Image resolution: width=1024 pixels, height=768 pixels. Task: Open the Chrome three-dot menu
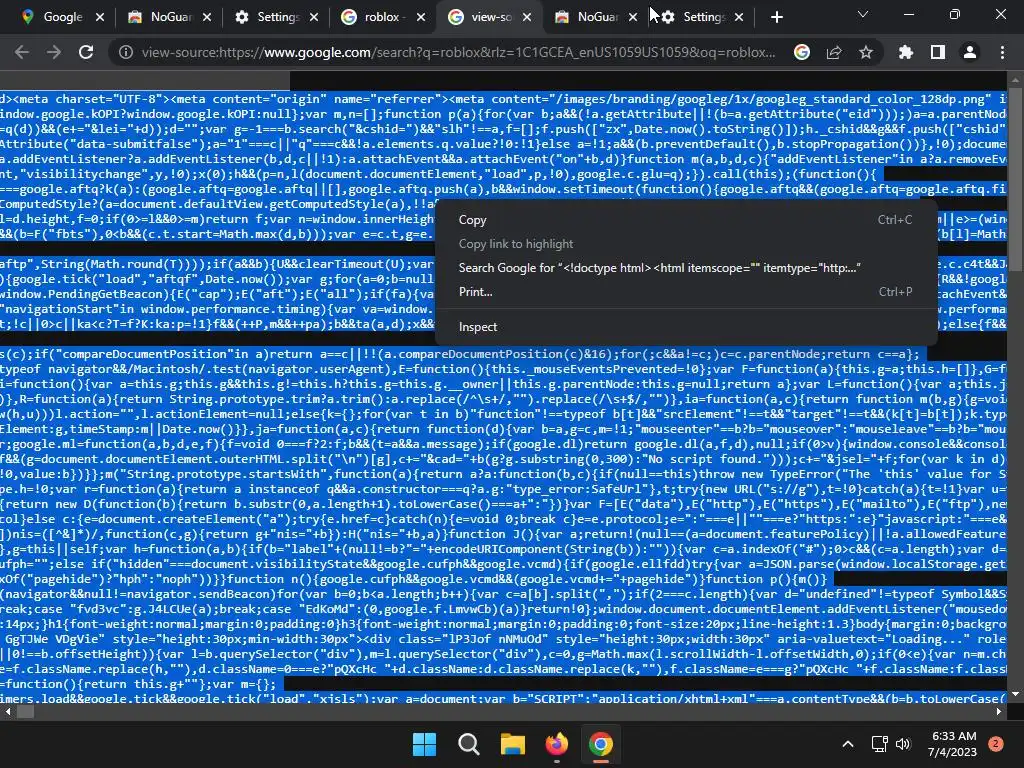click(x=1002, y=52)
